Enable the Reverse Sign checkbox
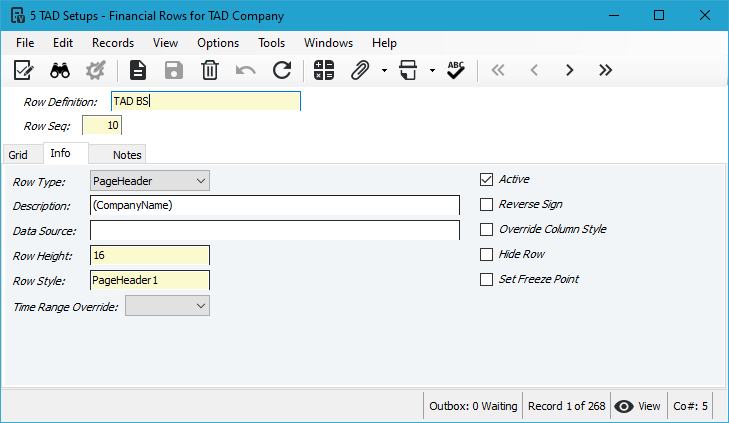This screenshot has width=729, height=423. click(x=486, y=205)
